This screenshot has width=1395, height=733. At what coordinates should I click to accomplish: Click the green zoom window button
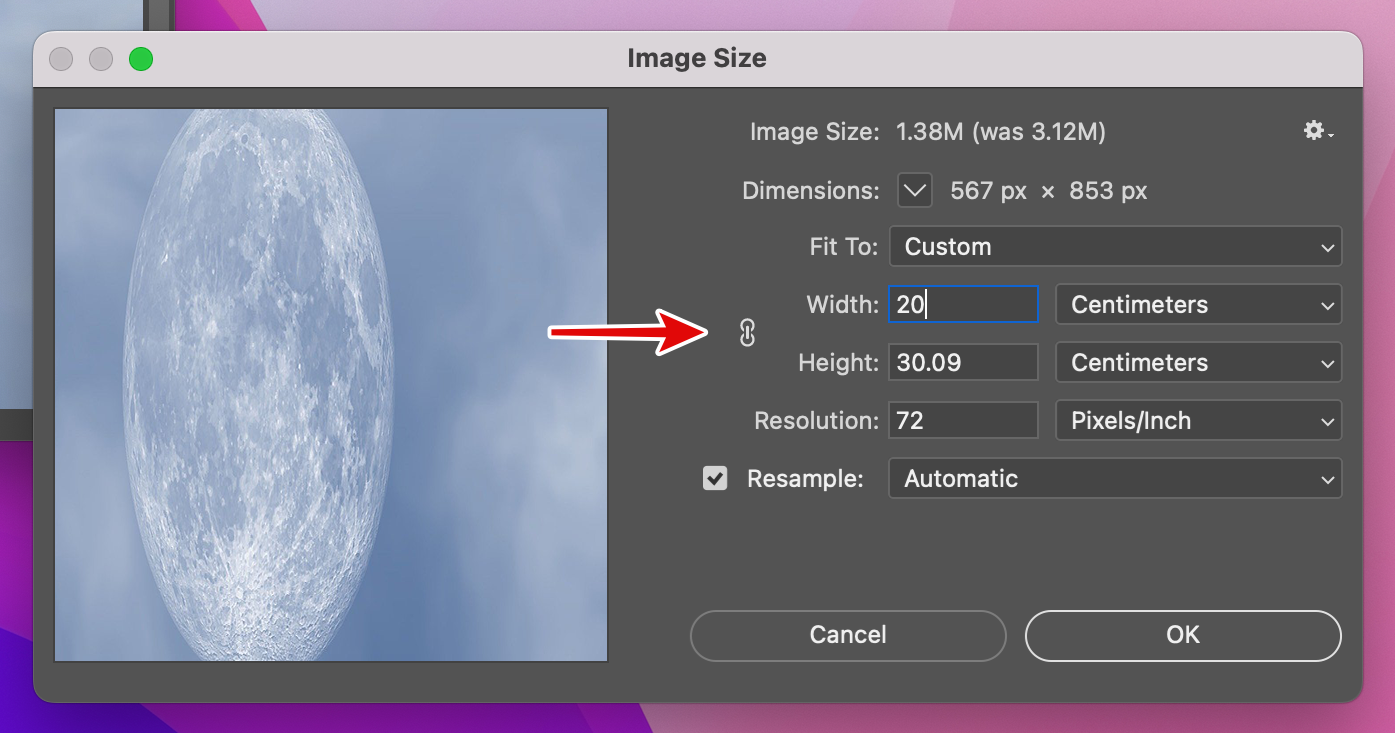pos(141,59)
